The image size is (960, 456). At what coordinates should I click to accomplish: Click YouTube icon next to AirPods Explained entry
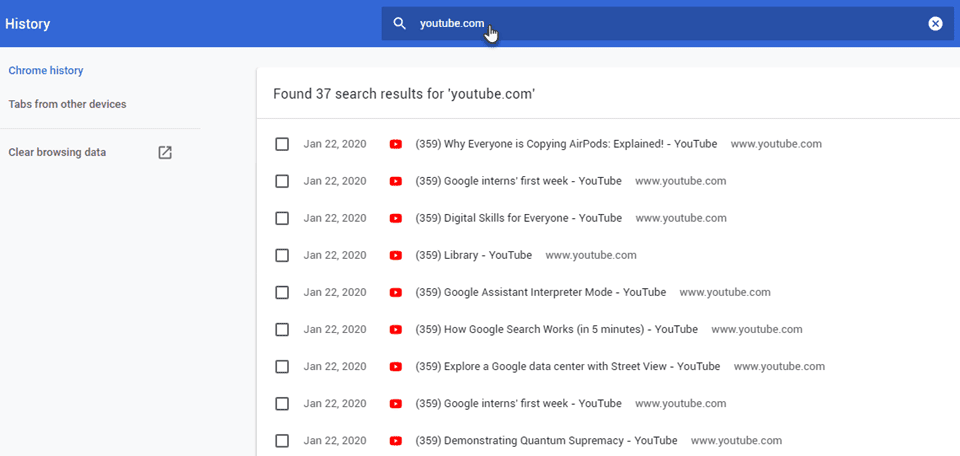pos(396,144)
